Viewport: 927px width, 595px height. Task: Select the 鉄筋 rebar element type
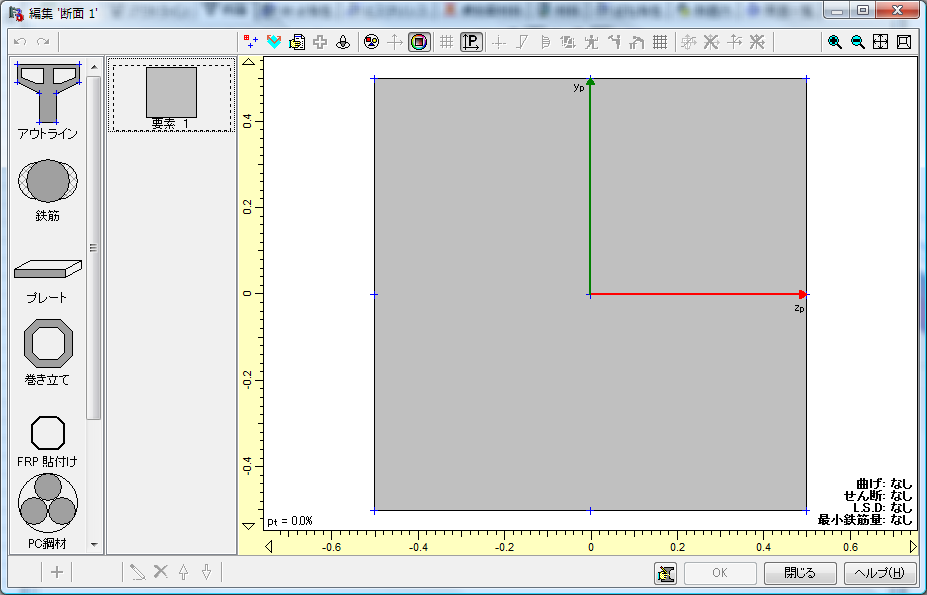point(48,190)
